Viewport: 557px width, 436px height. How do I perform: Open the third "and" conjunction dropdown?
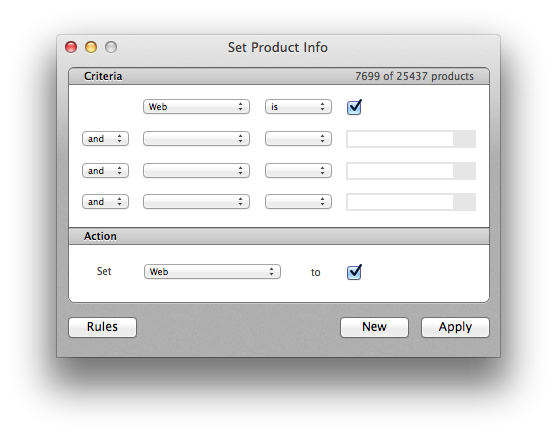(x=105, y=201)
